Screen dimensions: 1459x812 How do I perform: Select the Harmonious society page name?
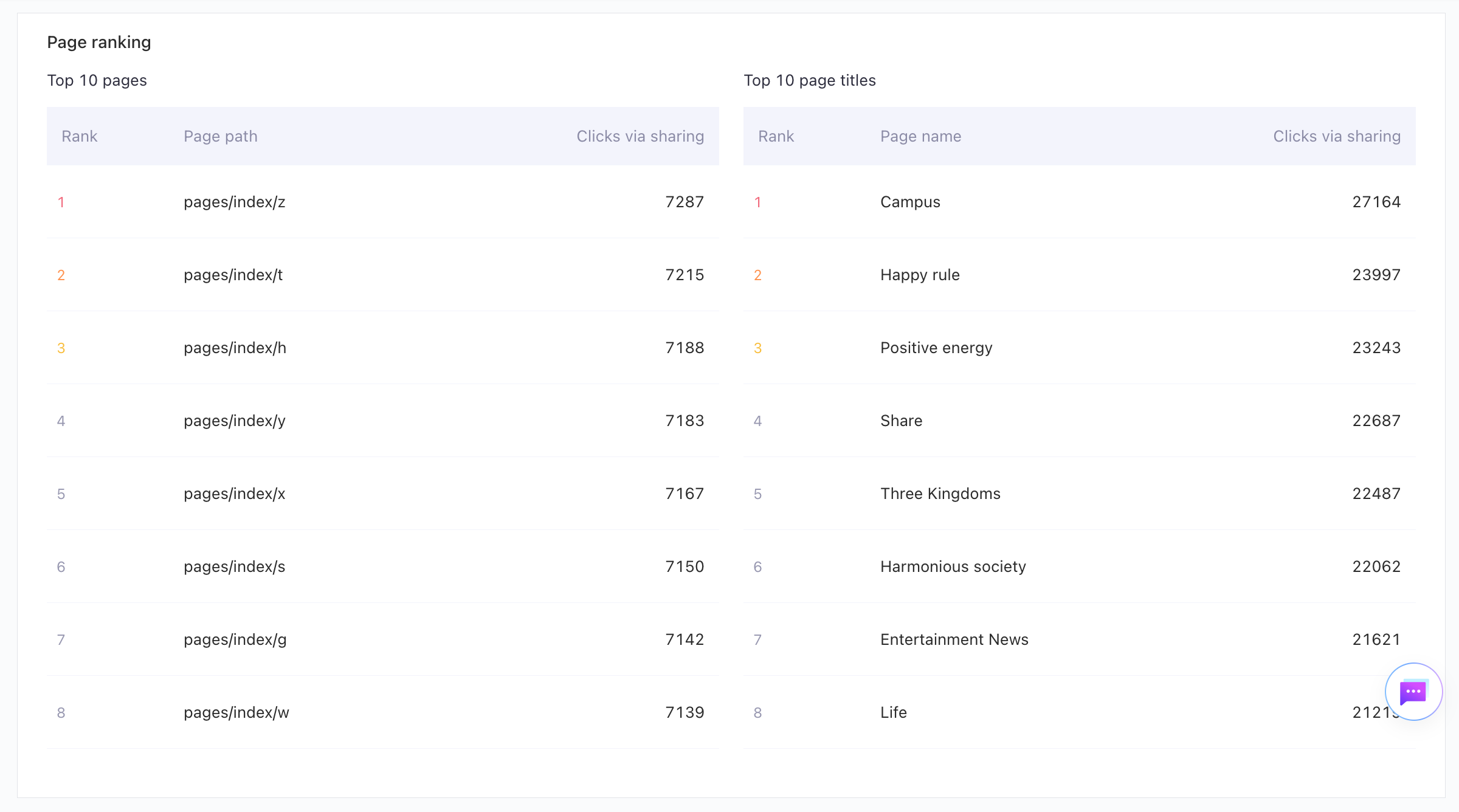coord(953,566)
